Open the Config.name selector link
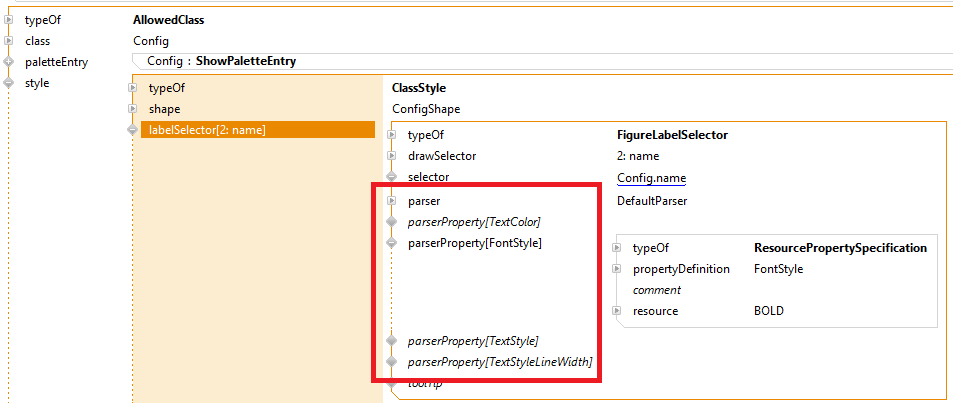Screen dimensions: 953x403 pos(651,178)
